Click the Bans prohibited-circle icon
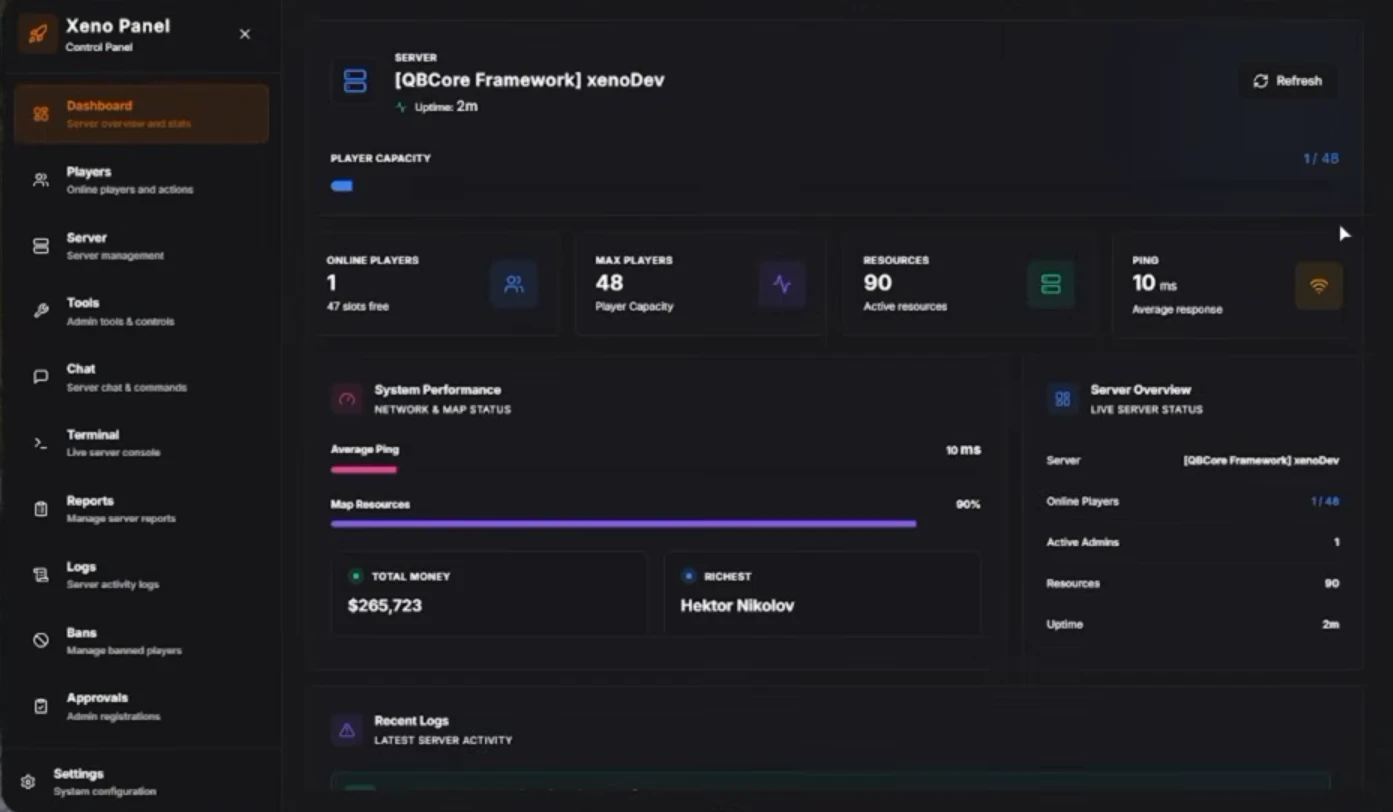 pos(41,640)
